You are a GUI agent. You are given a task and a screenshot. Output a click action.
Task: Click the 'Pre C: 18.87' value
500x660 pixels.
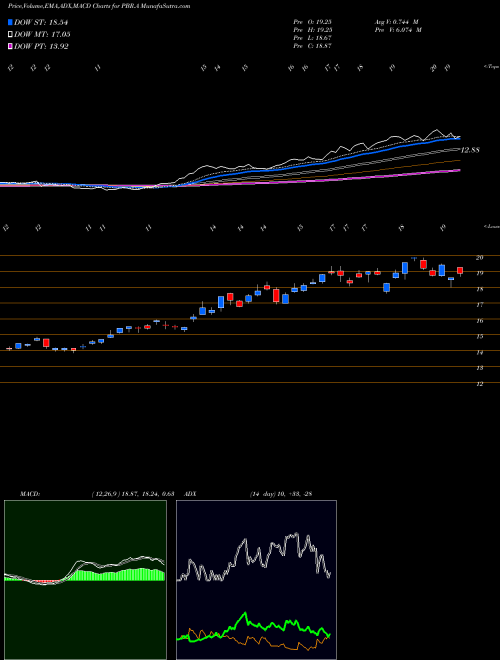click(313, 46)
